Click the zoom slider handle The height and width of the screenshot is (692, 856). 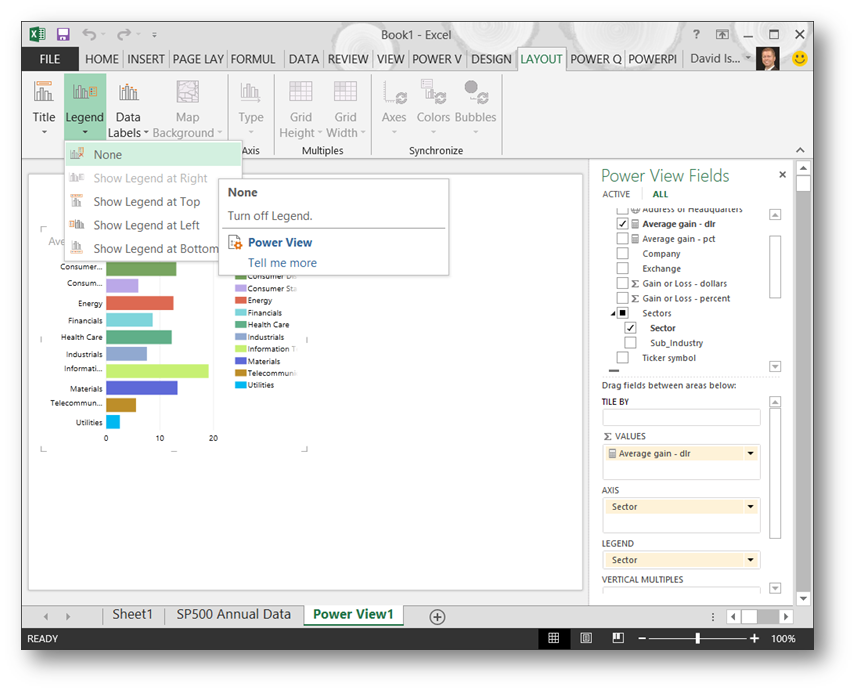698,639
